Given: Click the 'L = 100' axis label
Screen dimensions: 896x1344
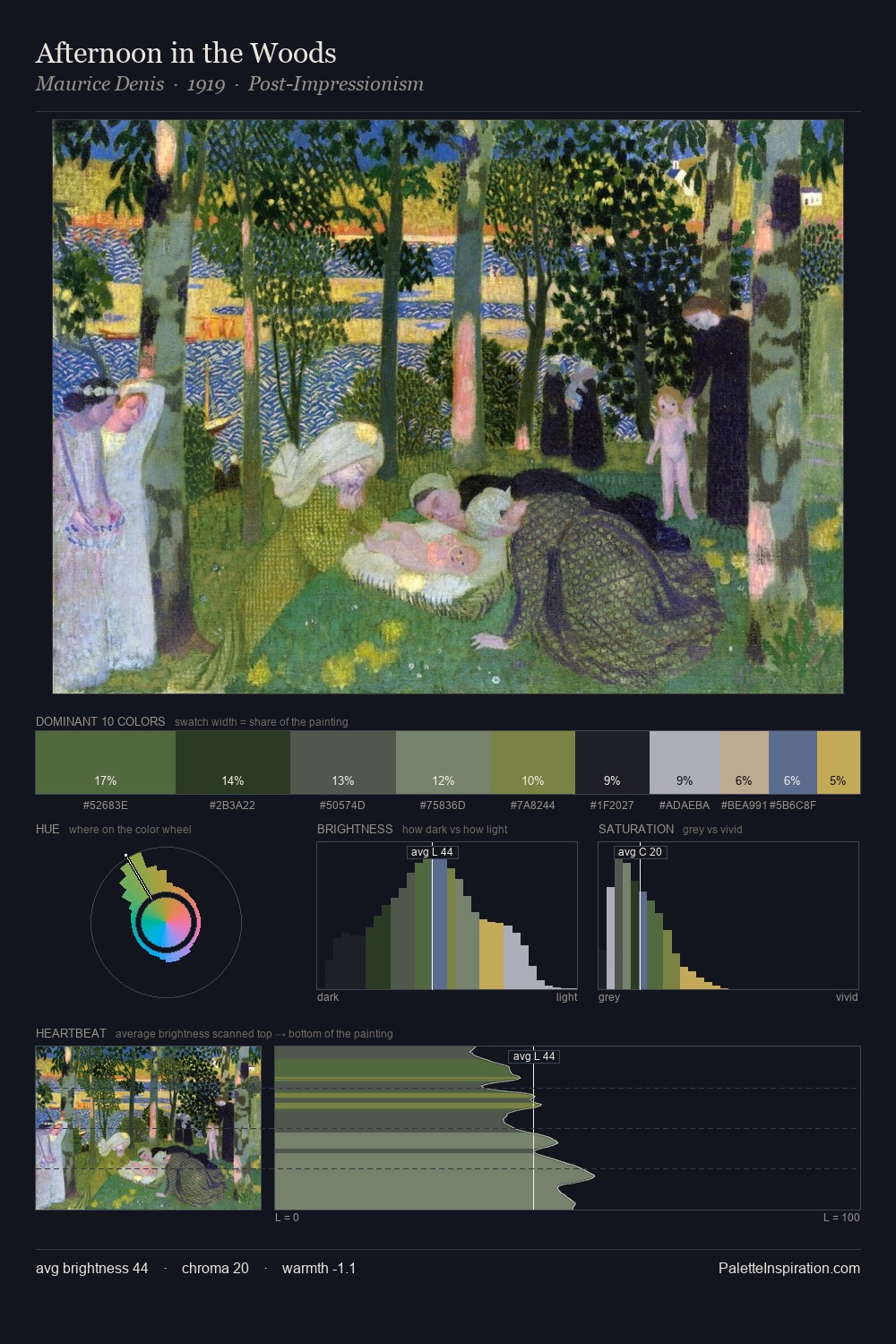Looking at the screenshot, I should [841, 1218].
